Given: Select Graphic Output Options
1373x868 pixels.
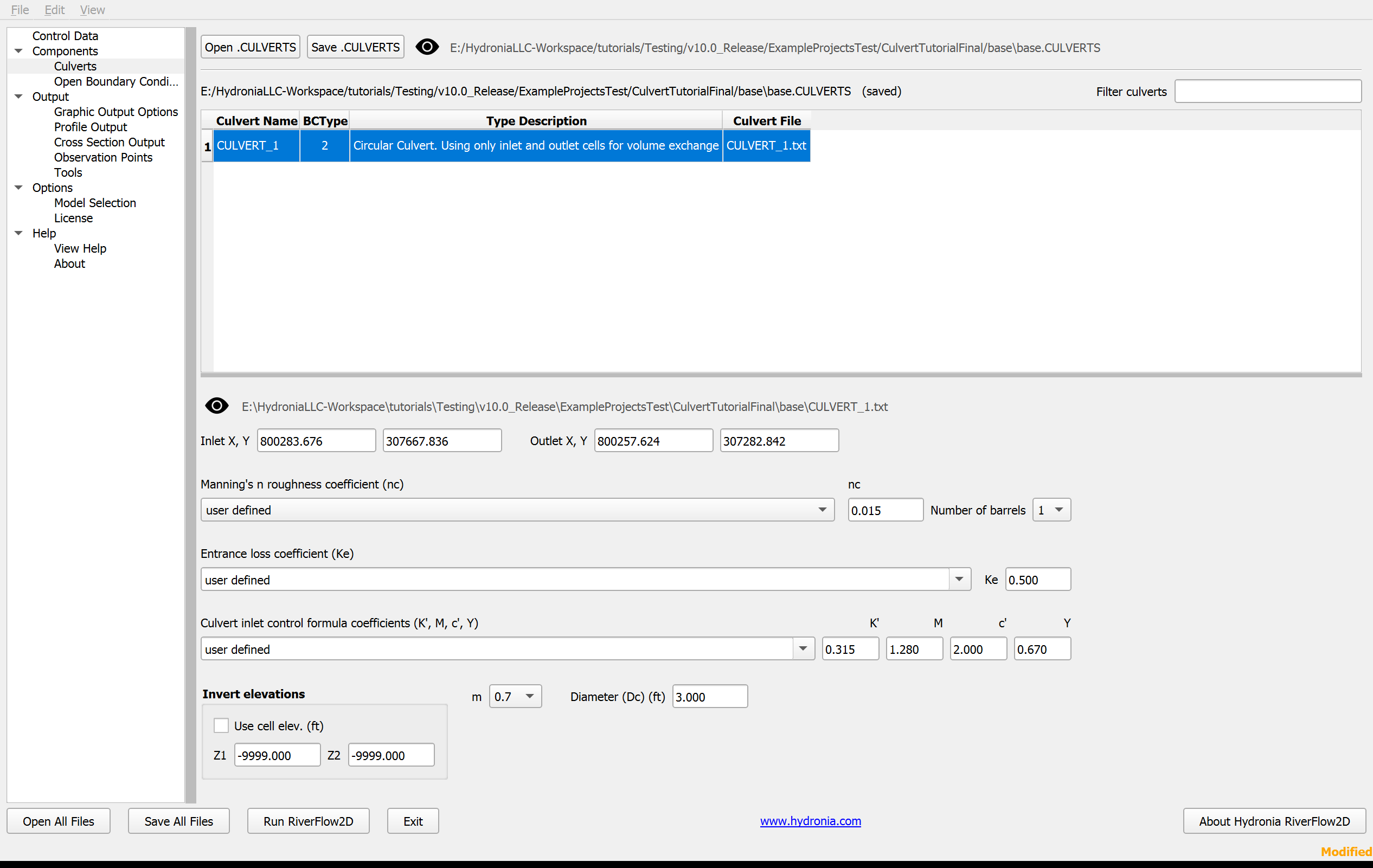Looking at the screenshot, I should click(116, 112).
